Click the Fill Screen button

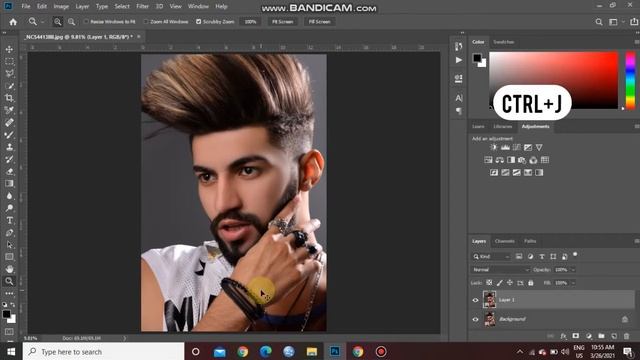(x=319, y=22)
